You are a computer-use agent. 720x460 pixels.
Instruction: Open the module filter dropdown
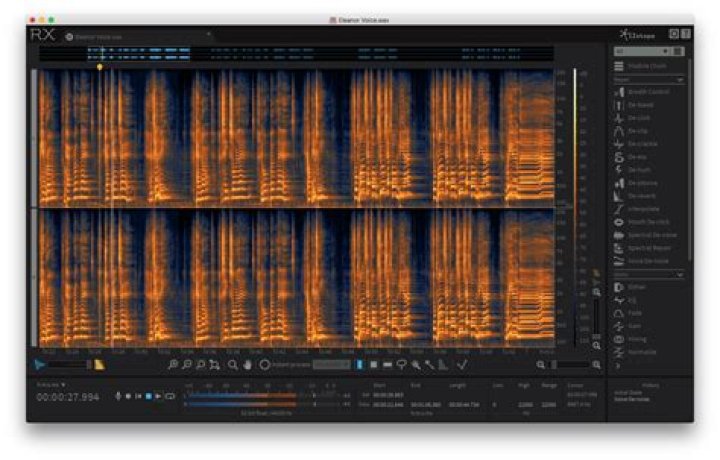641,51
